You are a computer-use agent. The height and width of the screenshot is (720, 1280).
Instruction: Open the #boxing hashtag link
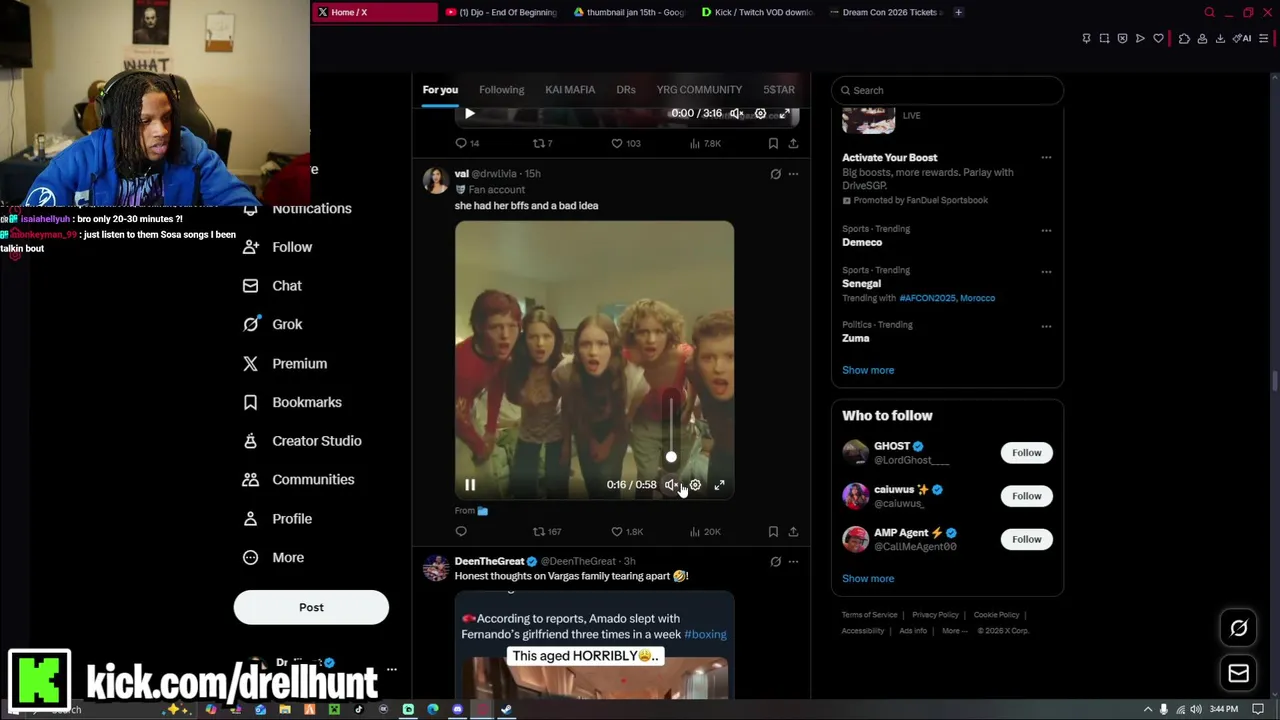(705, 634)
